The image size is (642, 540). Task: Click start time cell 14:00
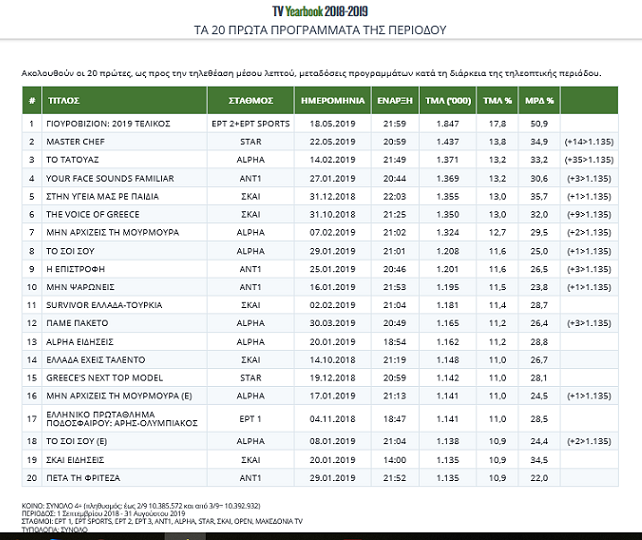coord(395,460)
